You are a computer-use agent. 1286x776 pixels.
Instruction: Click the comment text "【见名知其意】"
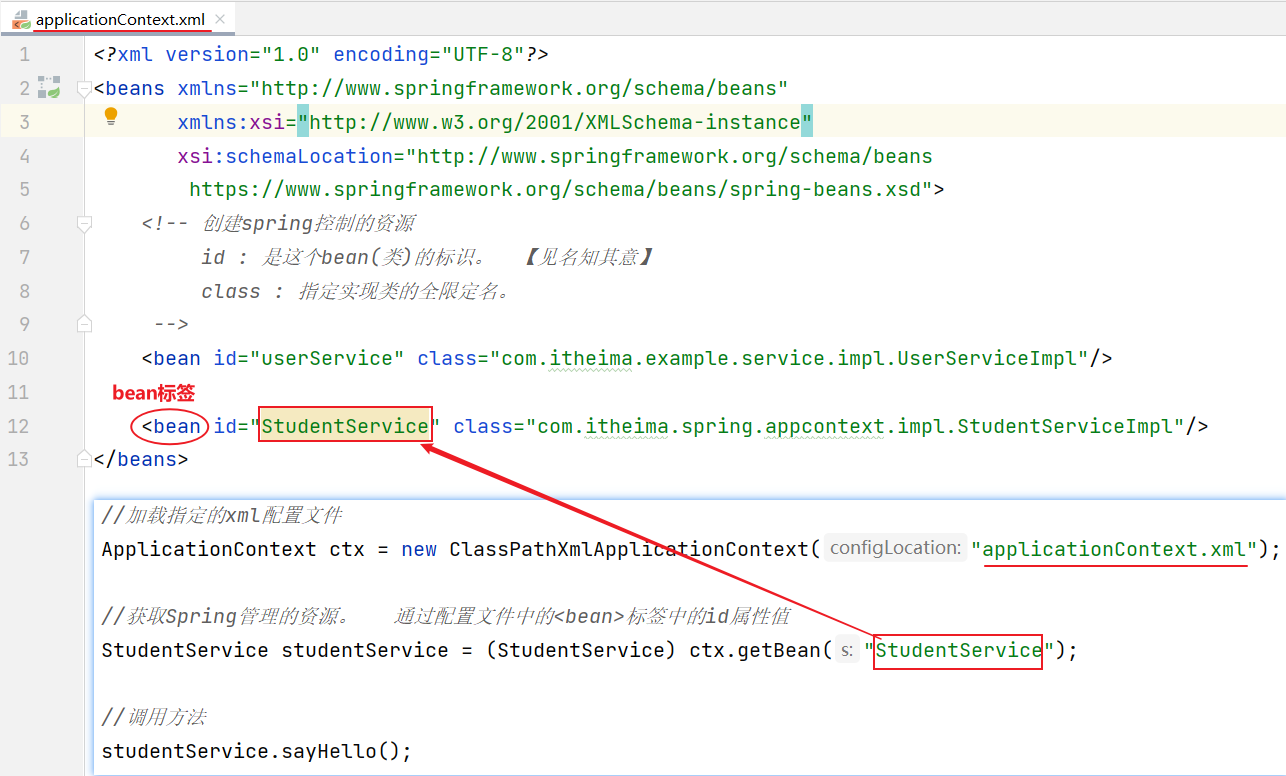(x=589, y=257)
